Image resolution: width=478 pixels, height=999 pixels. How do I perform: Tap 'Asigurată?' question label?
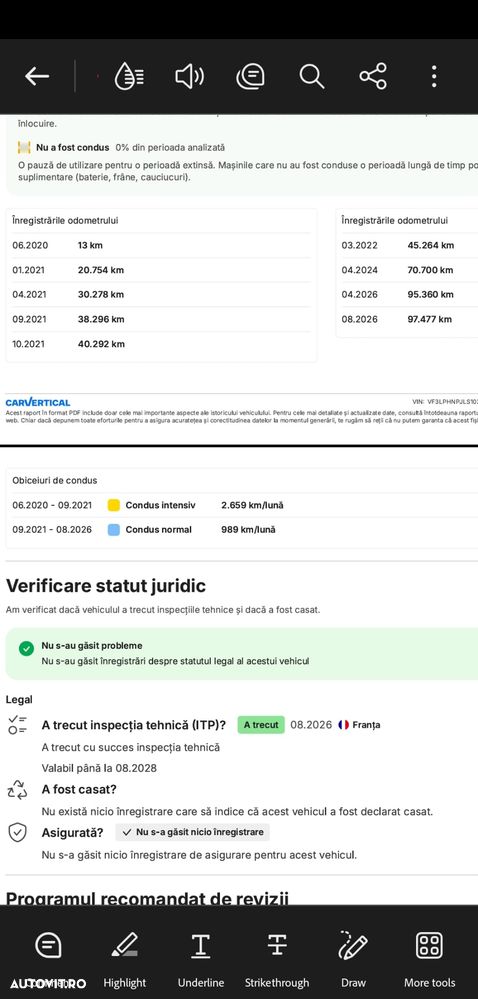pos(72,832)
